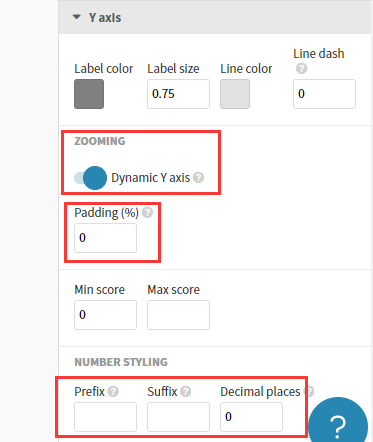This screenshot has height=442, width=373.
Task: Click the Suffix input field
Action: tap(178, 417)
